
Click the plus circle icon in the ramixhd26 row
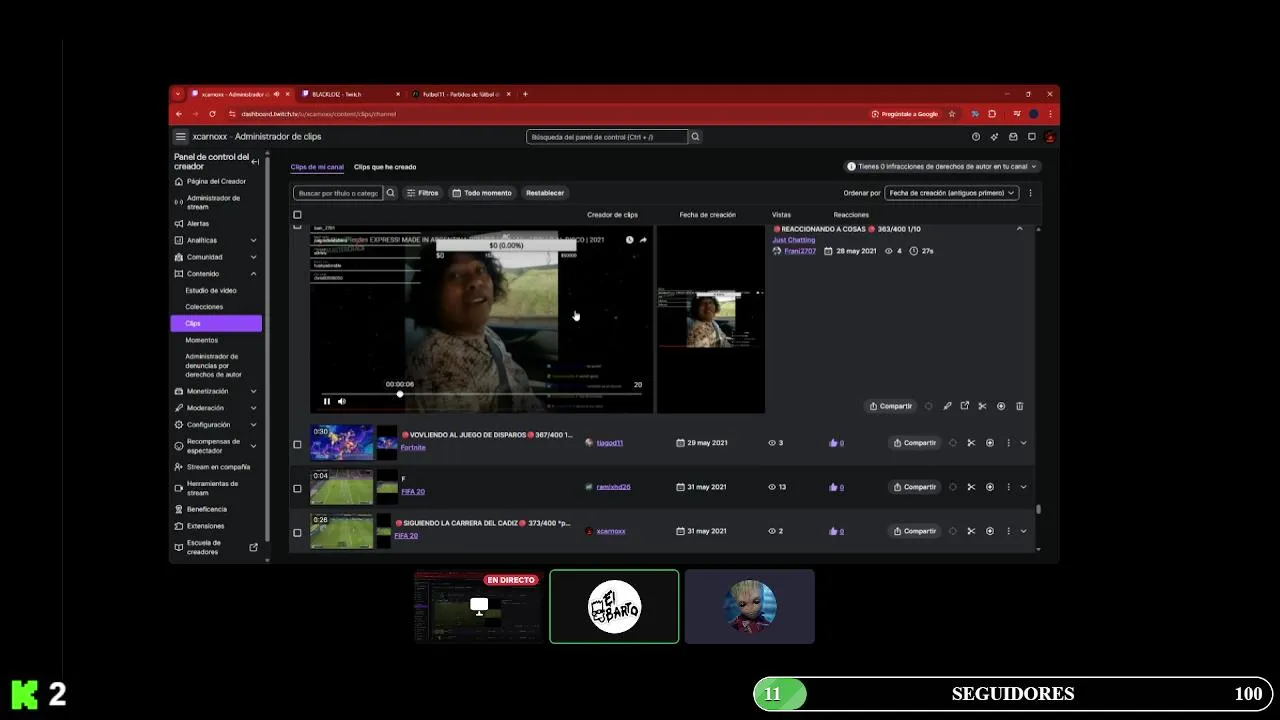point(990,487)
